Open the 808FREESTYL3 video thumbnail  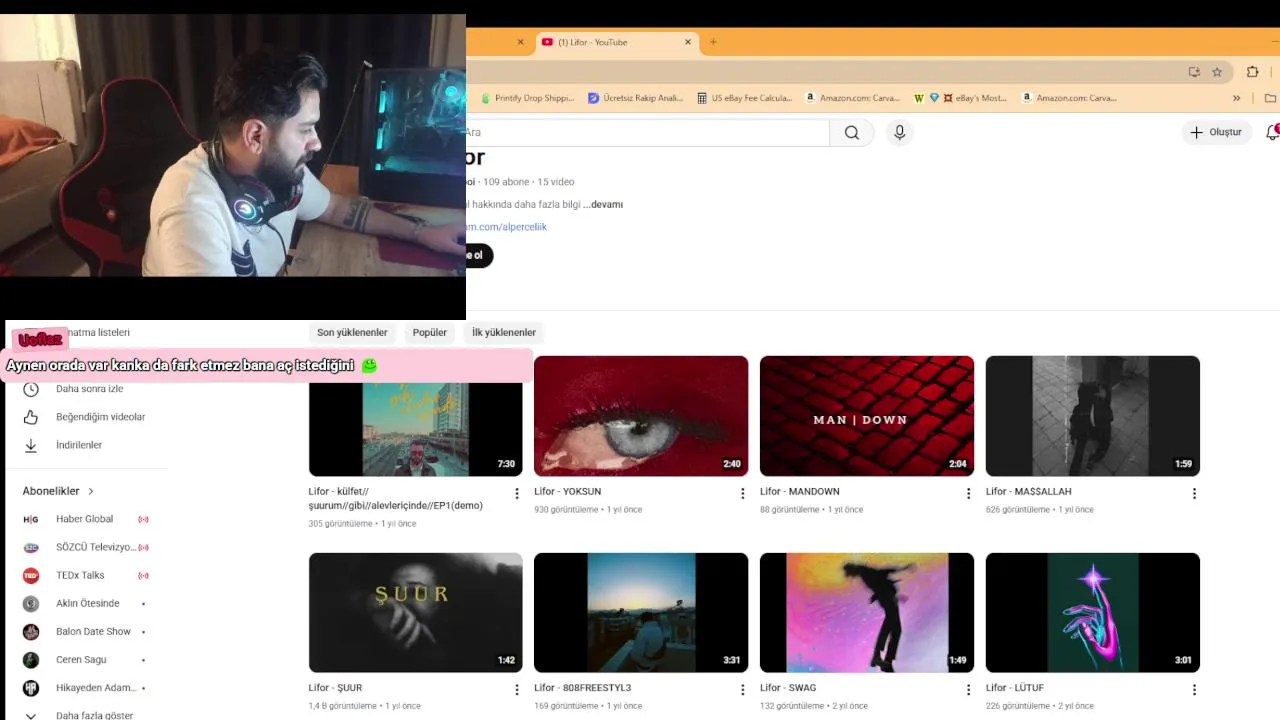point(641,613)
